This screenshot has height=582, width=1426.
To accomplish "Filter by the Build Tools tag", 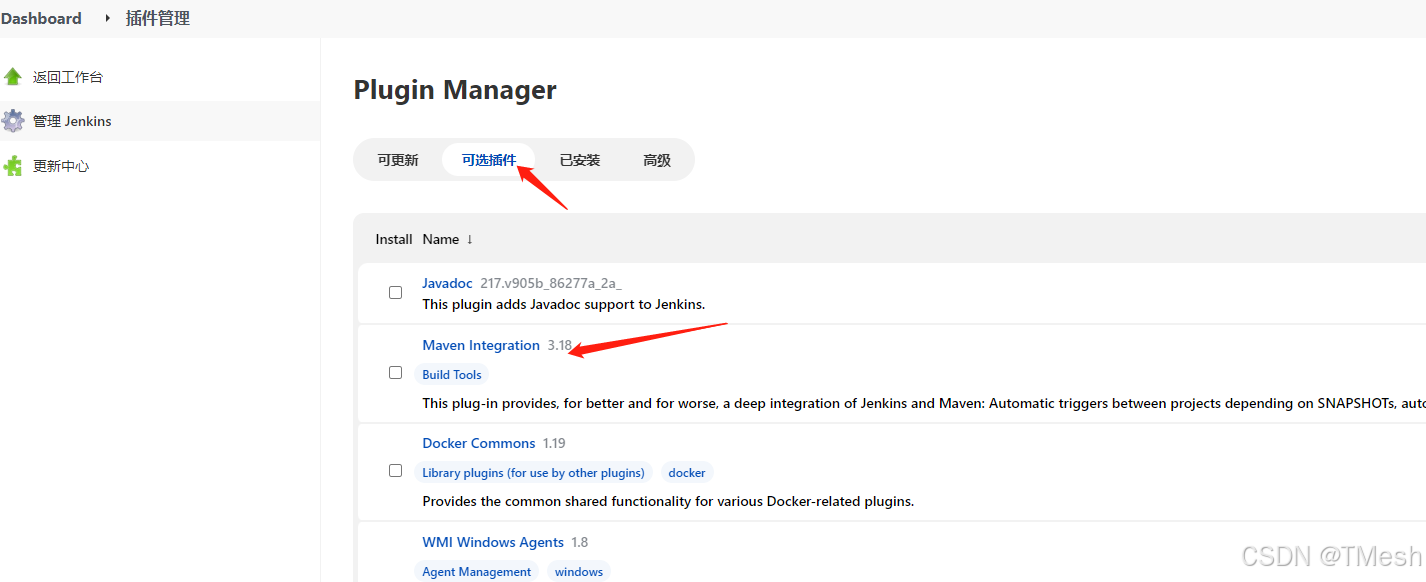I will tap(452, 375).
